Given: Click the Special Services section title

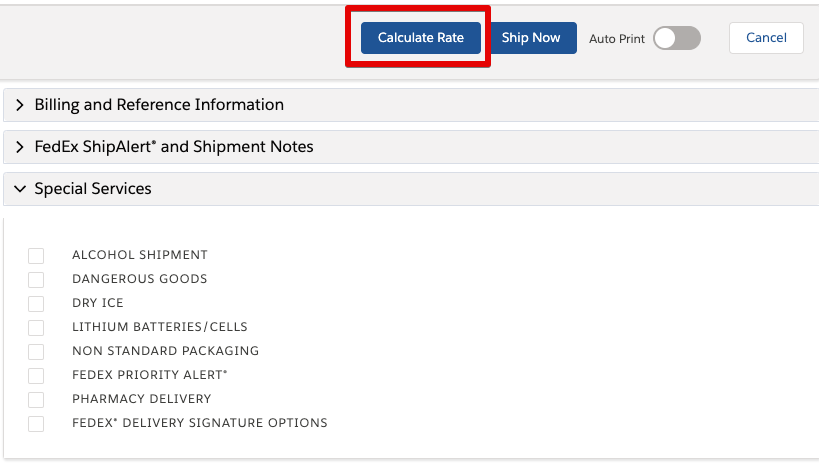Looking at the screenshot, I should [93, 189].
